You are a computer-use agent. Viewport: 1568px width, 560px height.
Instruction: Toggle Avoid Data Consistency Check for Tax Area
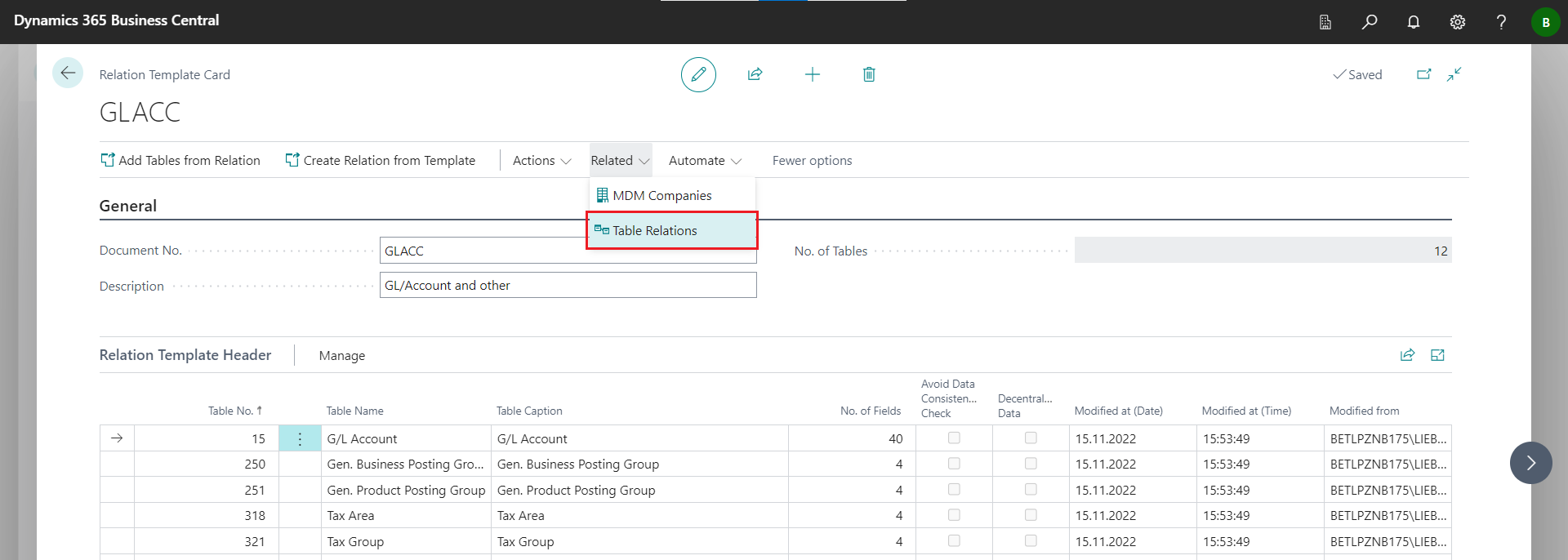(x=954, y=515)
